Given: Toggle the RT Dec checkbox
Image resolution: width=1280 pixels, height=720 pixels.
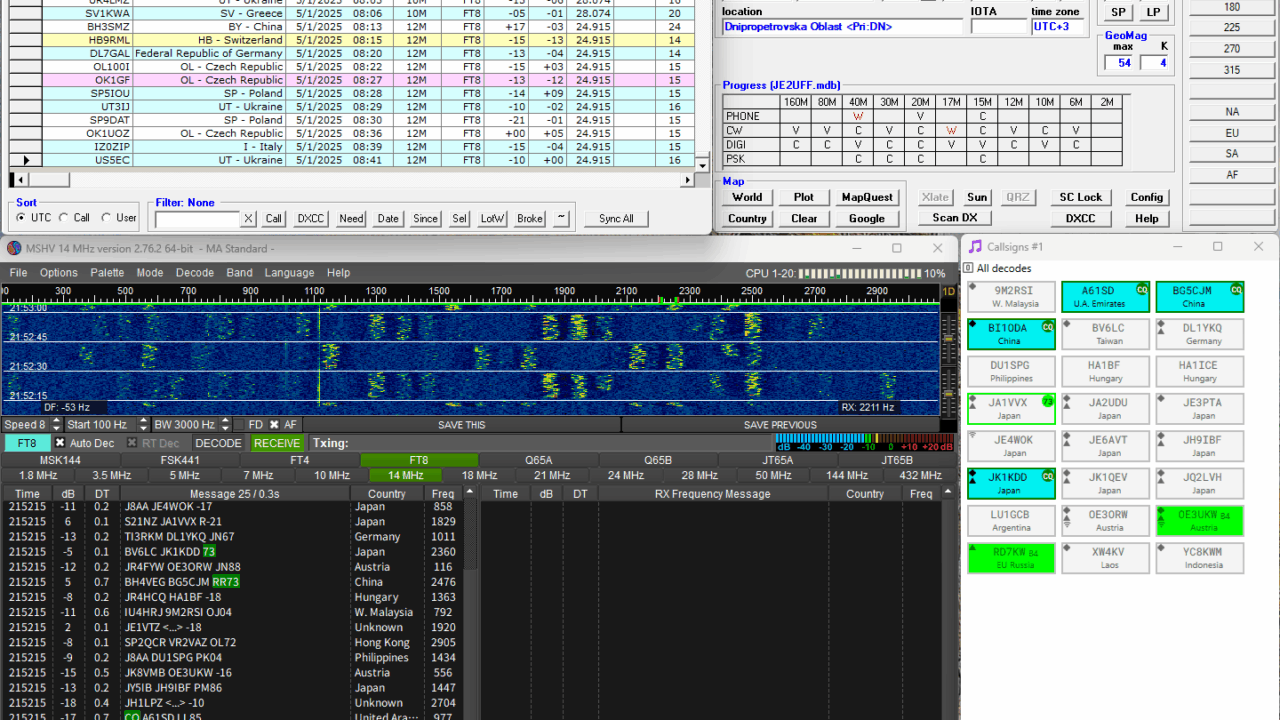Looking at the screenshot, I should pos(132,443).
